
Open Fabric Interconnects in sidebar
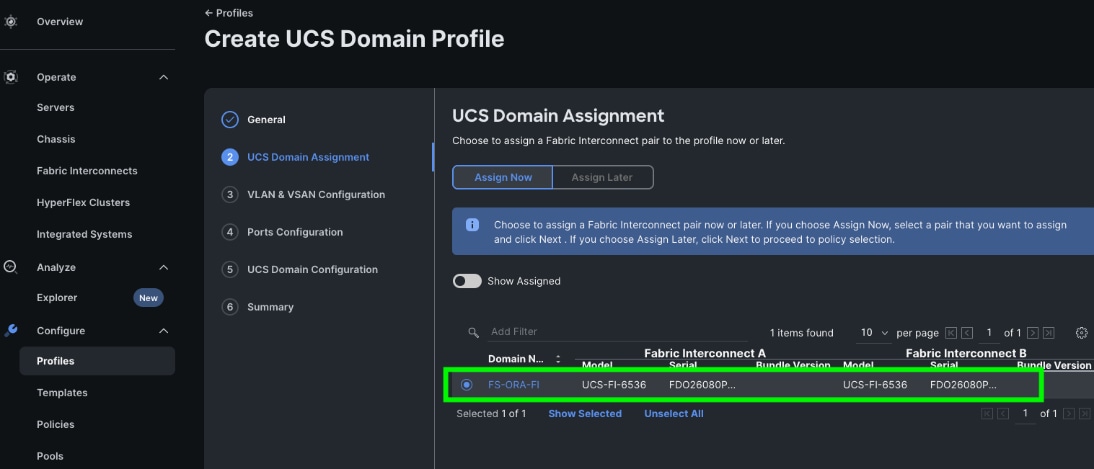pyautogui.click(x=87, y=171)
